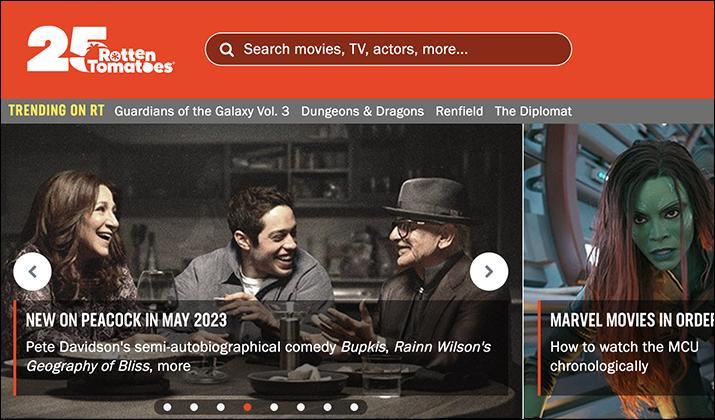Click the magnifying glass search icon
The height and width of the screenshot is (420, 715).
coord(227,49)
